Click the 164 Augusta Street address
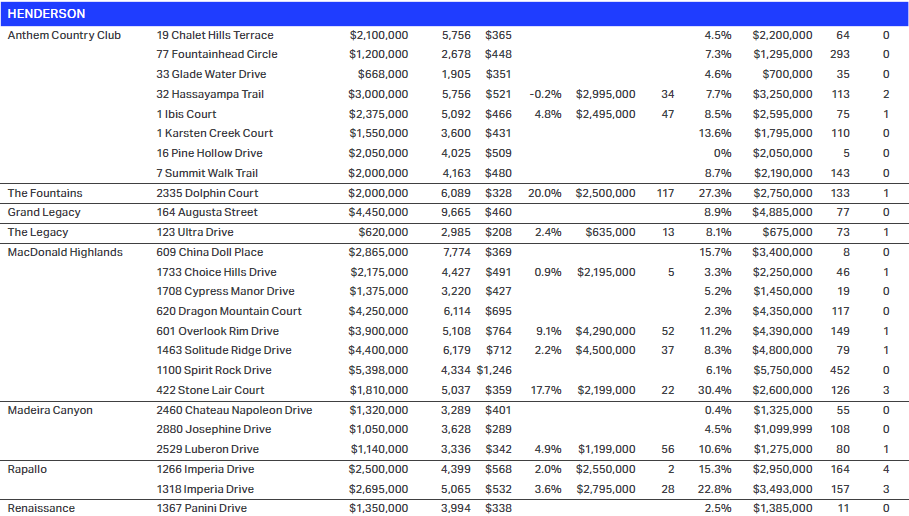909x516 pixels. [207, 212]
